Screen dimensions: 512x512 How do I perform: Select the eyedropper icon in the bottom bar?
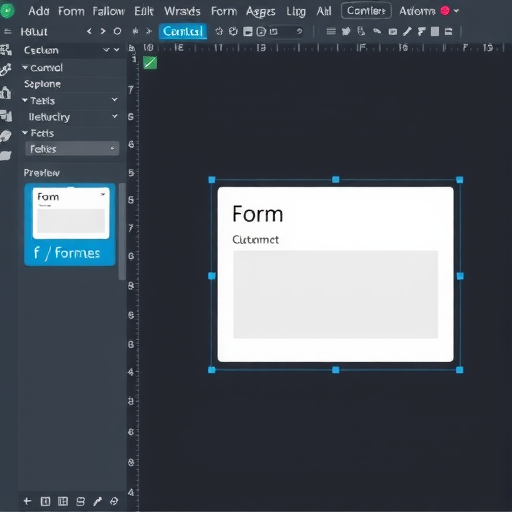click(x=98, y=501)
